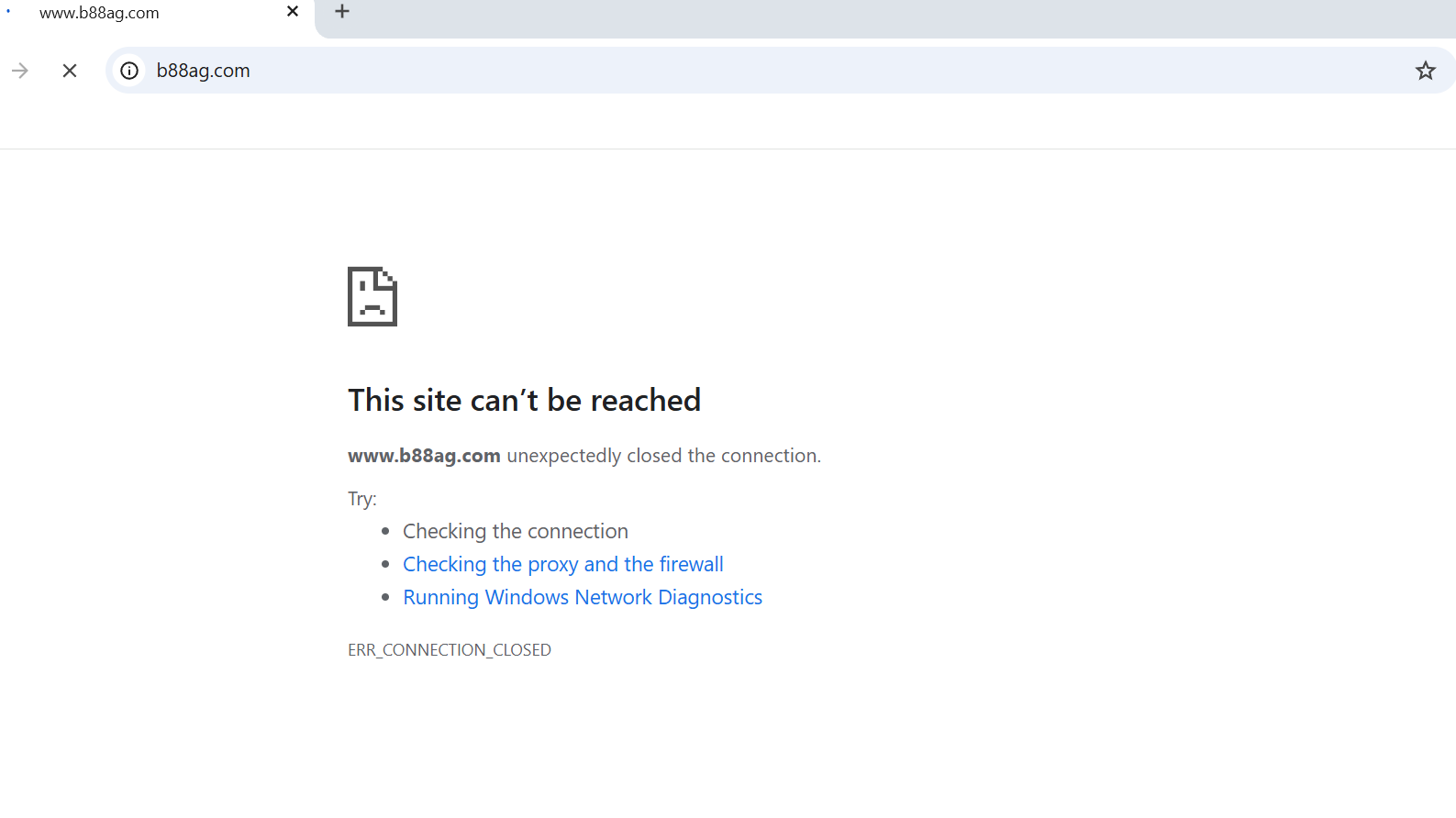
Task: Click the forward navigation arrow
Action: pos(20,71)
